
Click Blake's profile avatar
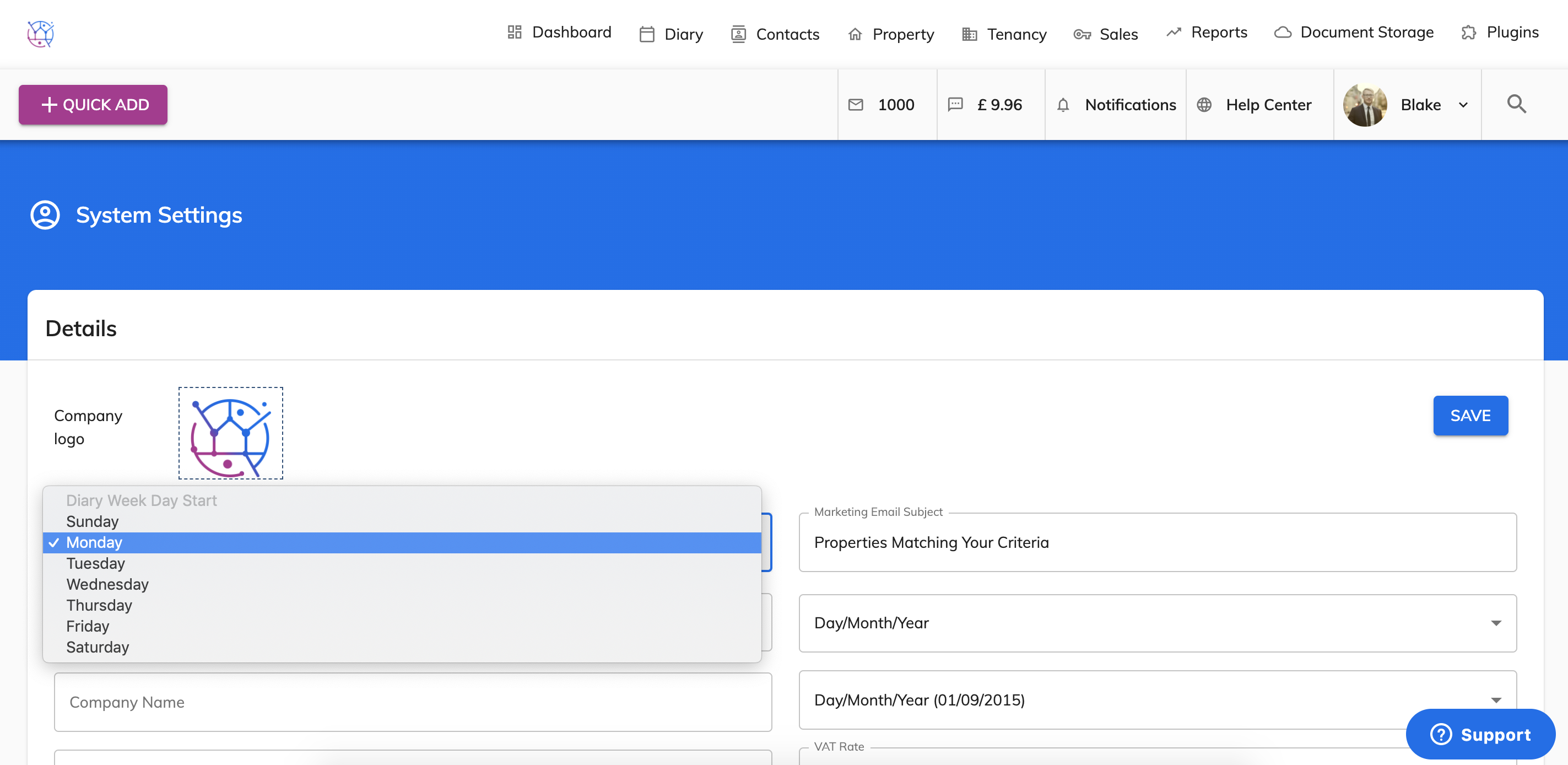pyautogui.click(x=1365, y=105)
